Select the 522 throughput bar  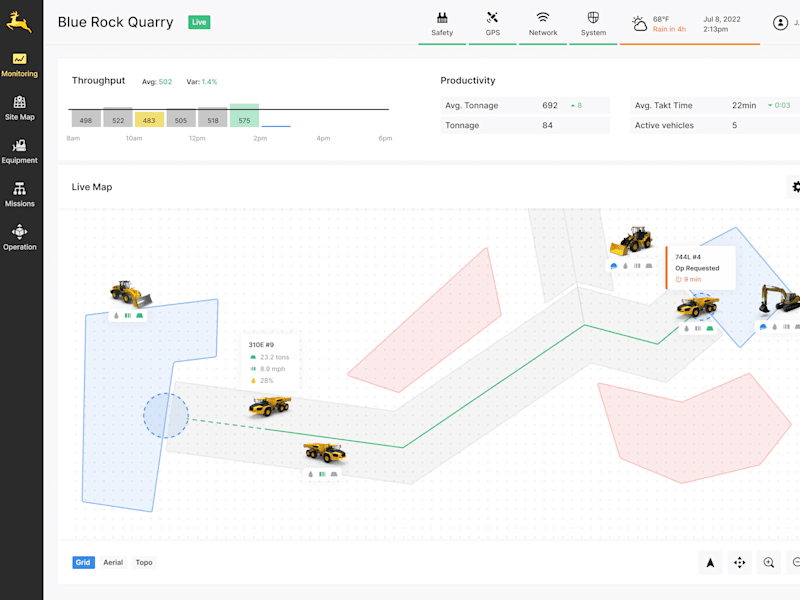(118, 117)
